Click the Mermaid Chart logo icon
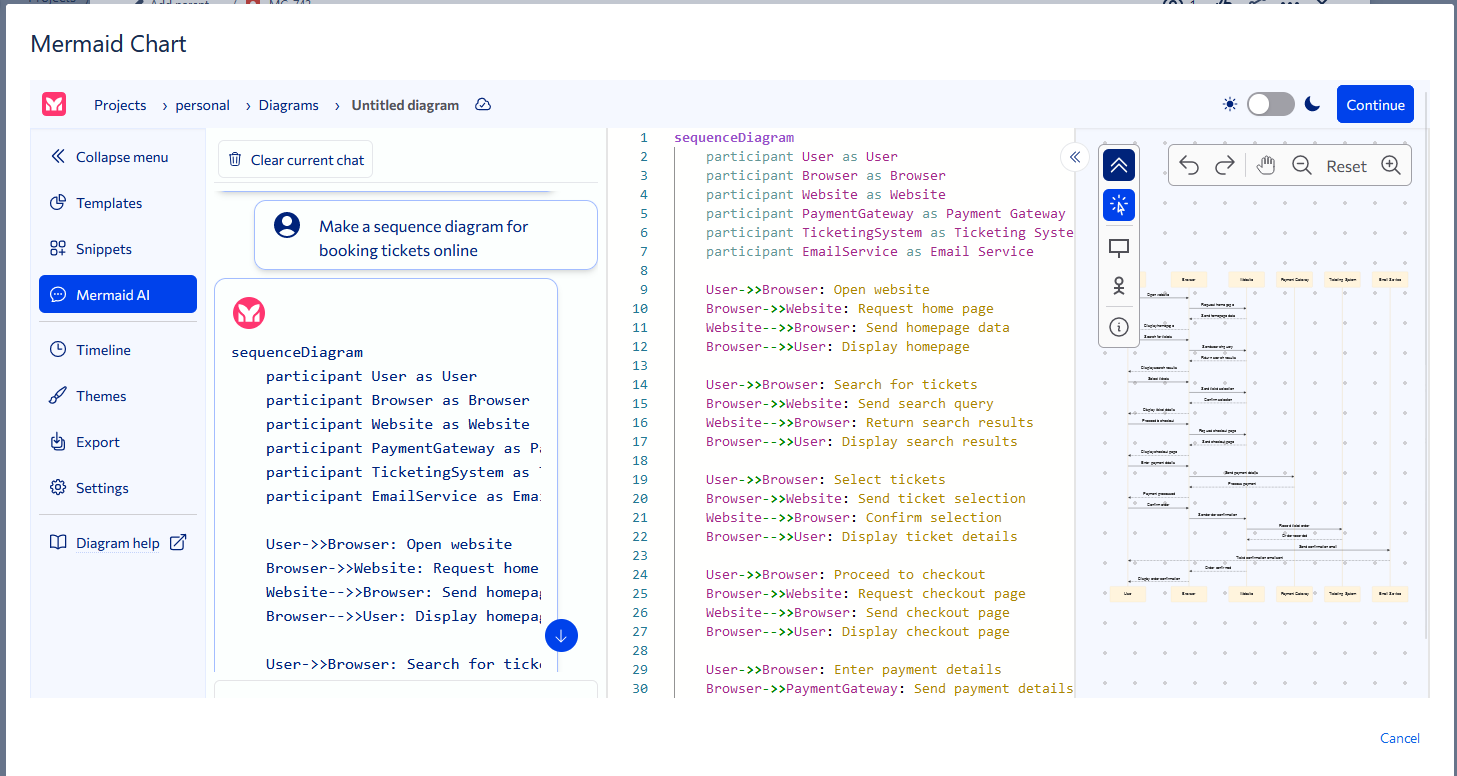1457x776 pixels. pyautogui.click(x=54, y=104)
